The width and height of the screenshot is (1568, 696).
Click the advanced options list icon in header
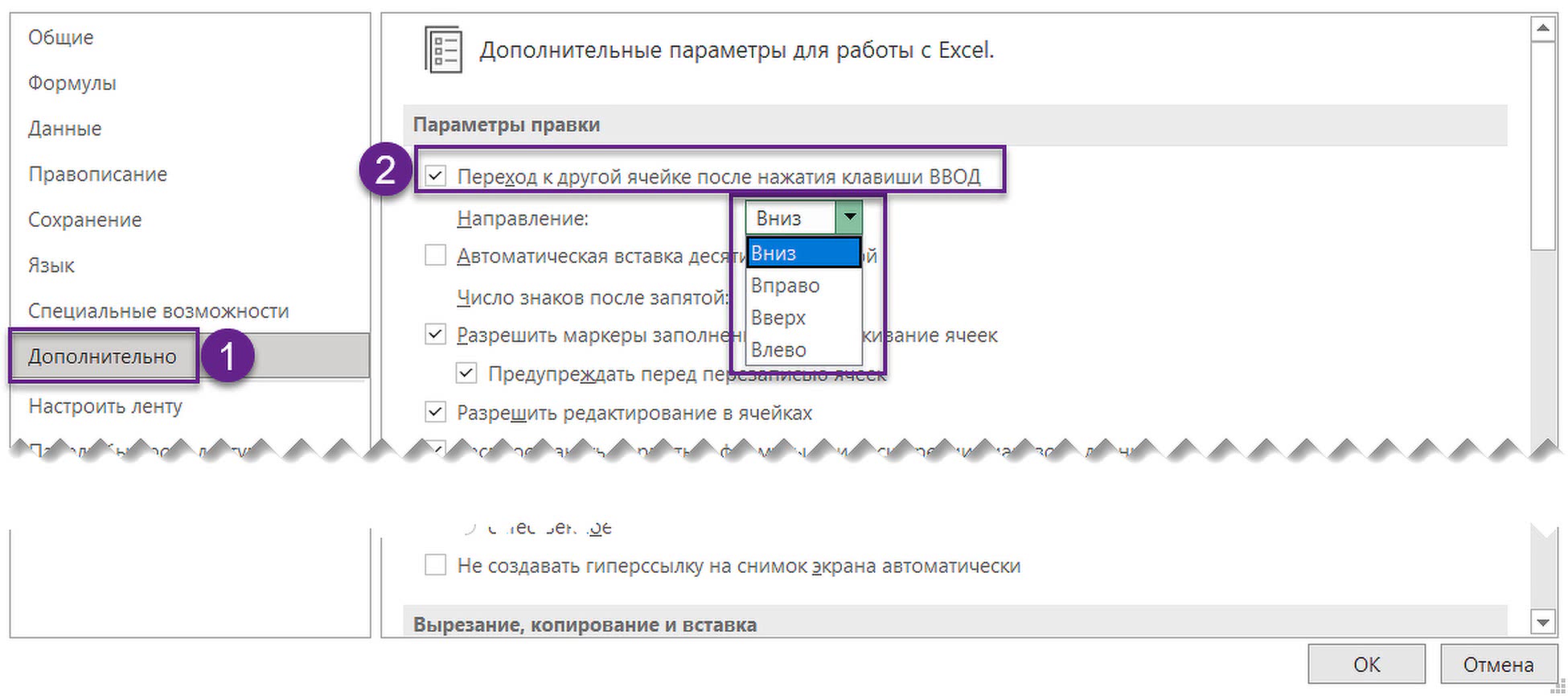(443, 50)
